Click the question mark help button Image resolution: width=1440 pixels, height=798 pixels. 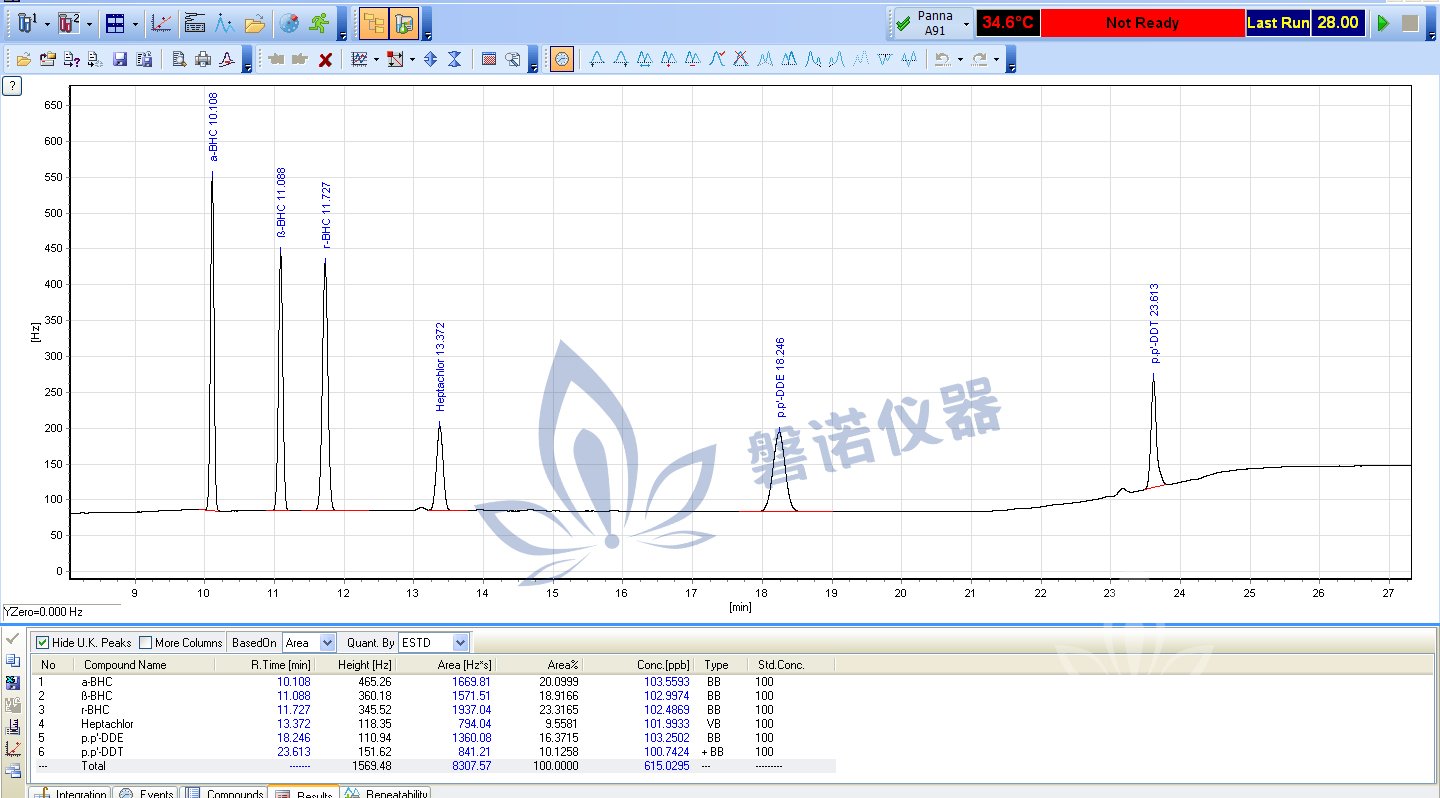coord(12,86)
